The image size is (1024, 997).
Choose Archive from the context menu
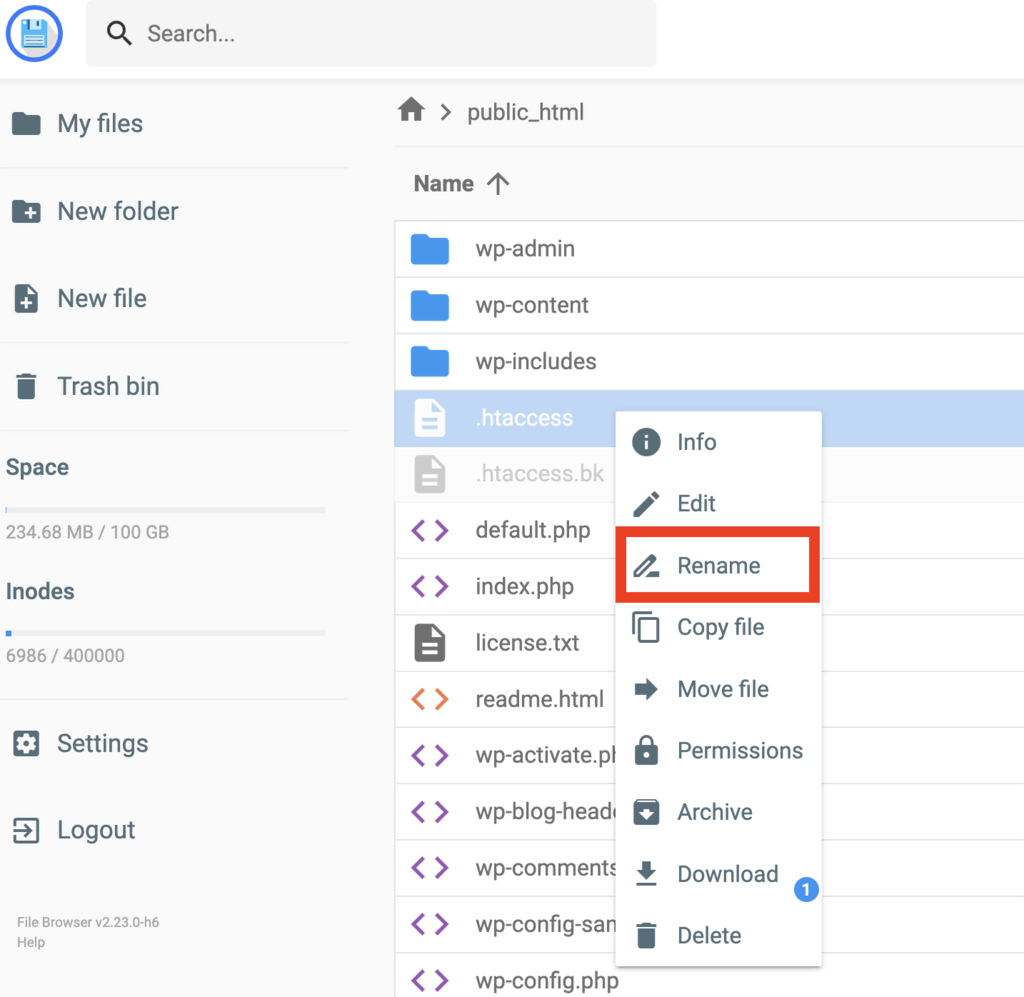pyautogui.click(x=714, y=813)
